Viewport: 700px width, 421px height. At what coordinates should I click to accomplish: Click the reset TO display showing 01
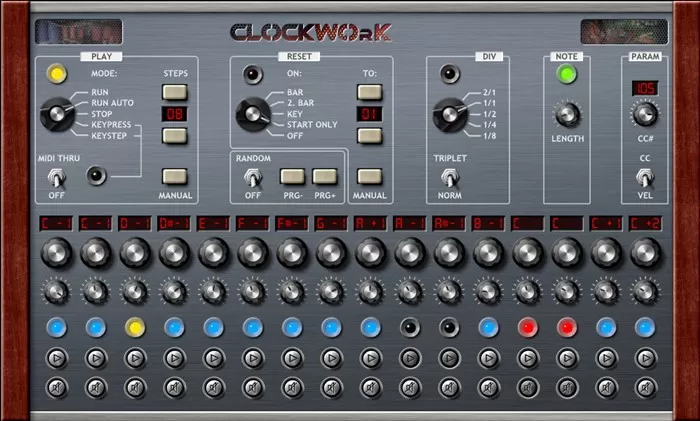tap(370, 114)
